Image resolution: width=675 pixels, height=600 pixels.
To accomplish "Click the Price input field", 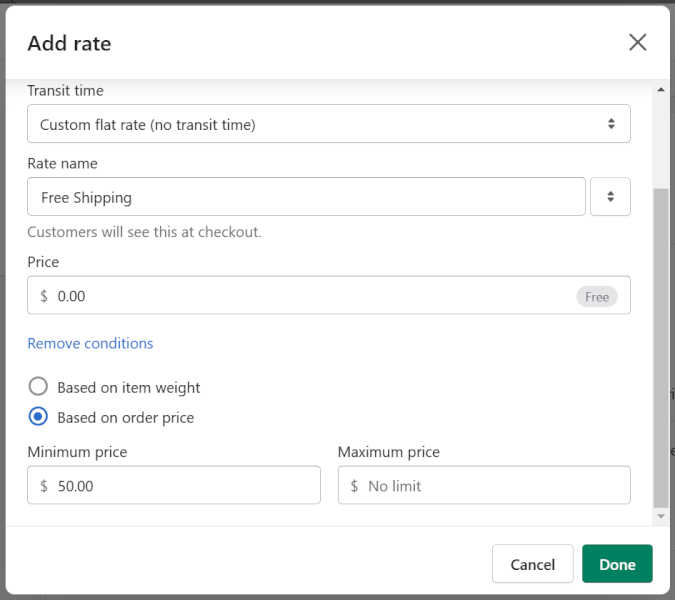I will click(x=329, y=295).
